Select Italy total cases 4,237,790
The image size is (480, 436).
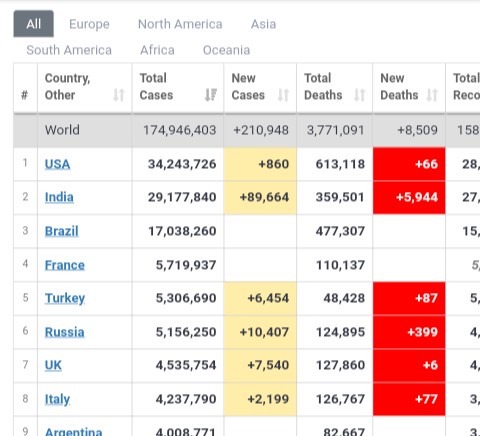point(186,399)
